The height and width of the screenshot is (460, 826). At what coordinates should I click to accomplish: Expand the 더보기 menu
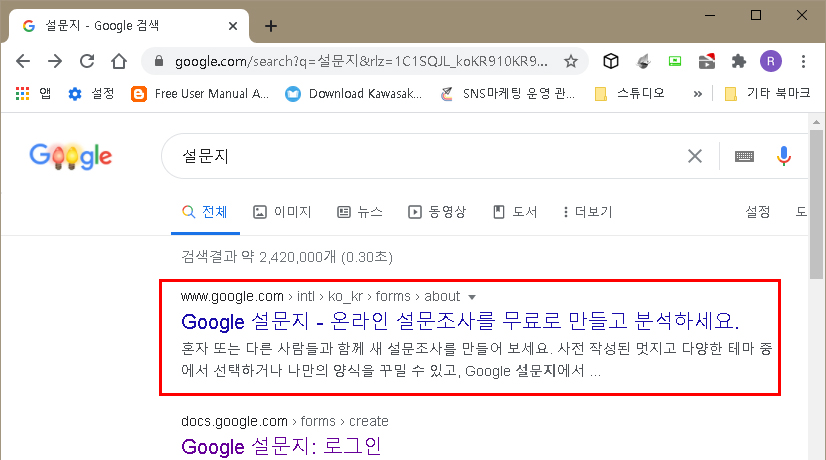pyautogui.click(x=587, y=212)
